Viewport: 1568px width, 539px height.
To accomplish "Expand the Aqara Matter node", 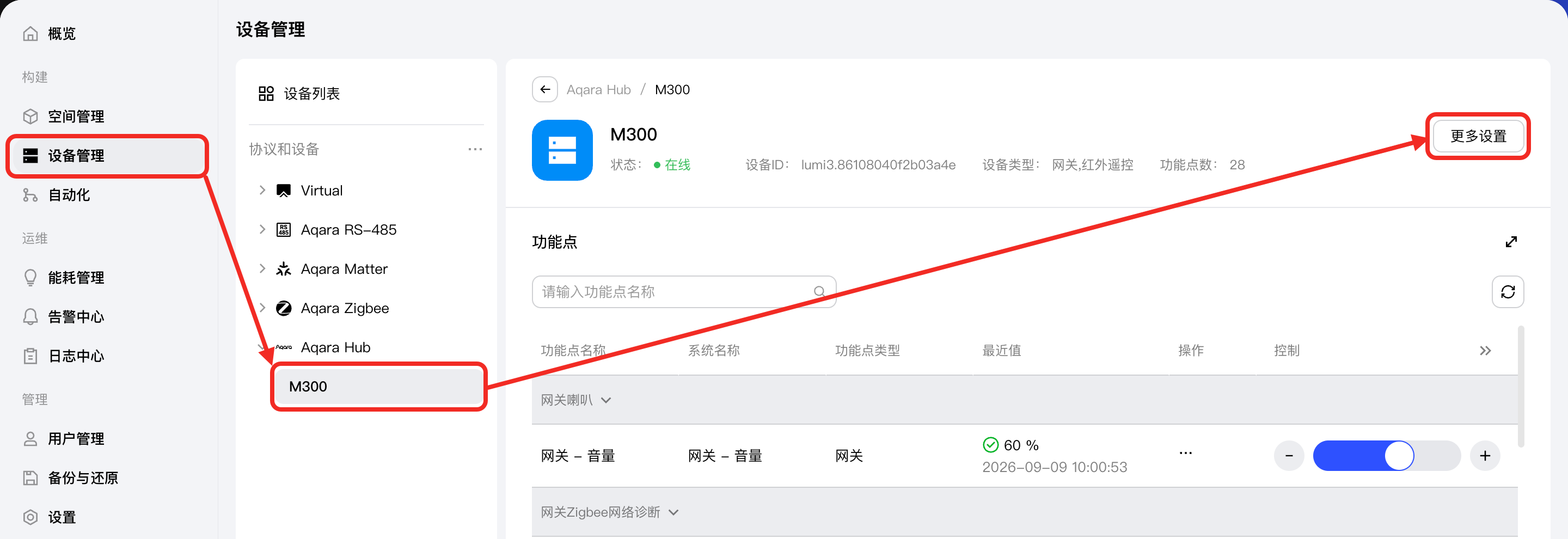I will tap(262, 269).
